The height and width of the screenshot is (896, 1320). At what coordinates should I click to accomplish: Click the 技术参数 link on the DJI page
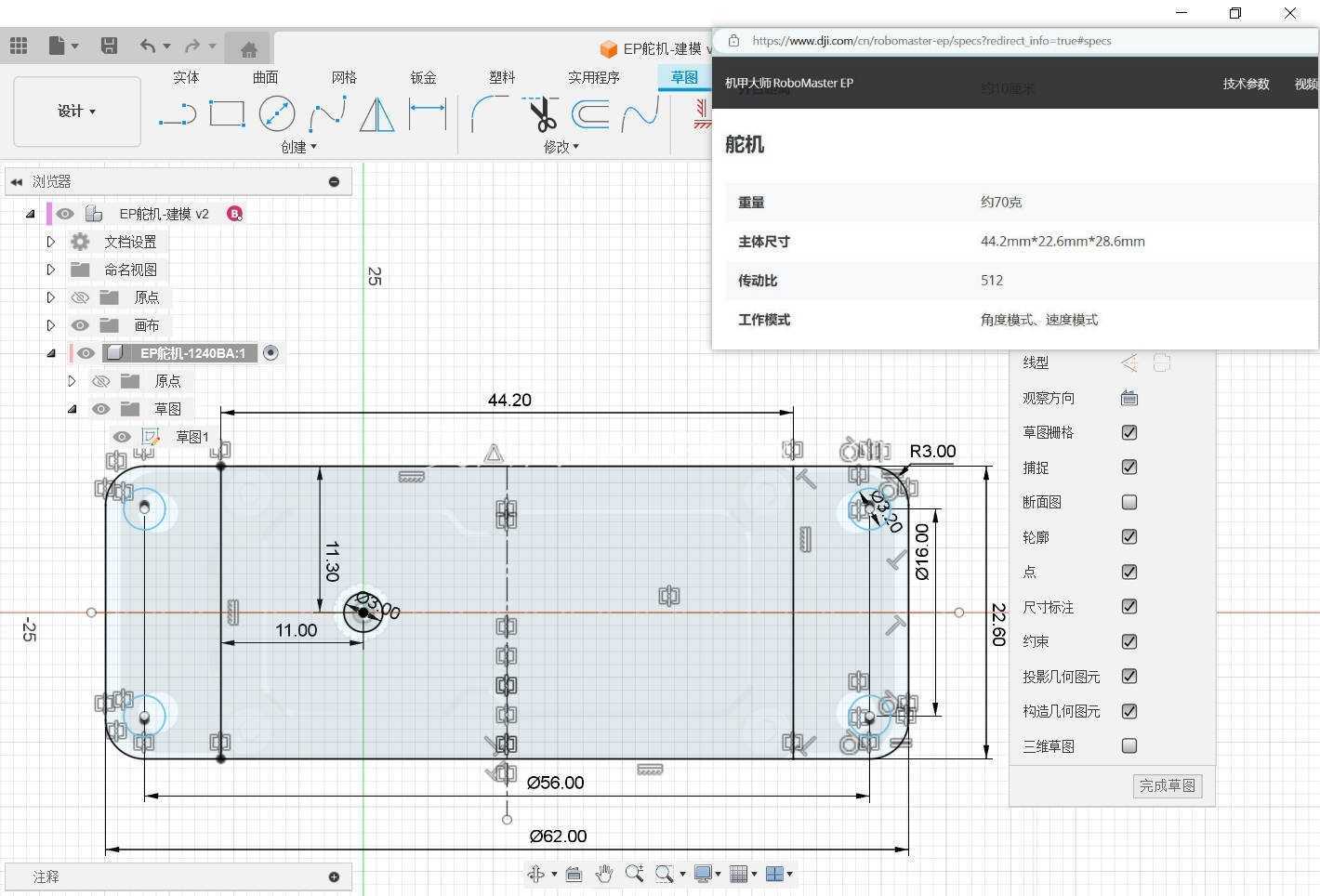pos(1246,84)
